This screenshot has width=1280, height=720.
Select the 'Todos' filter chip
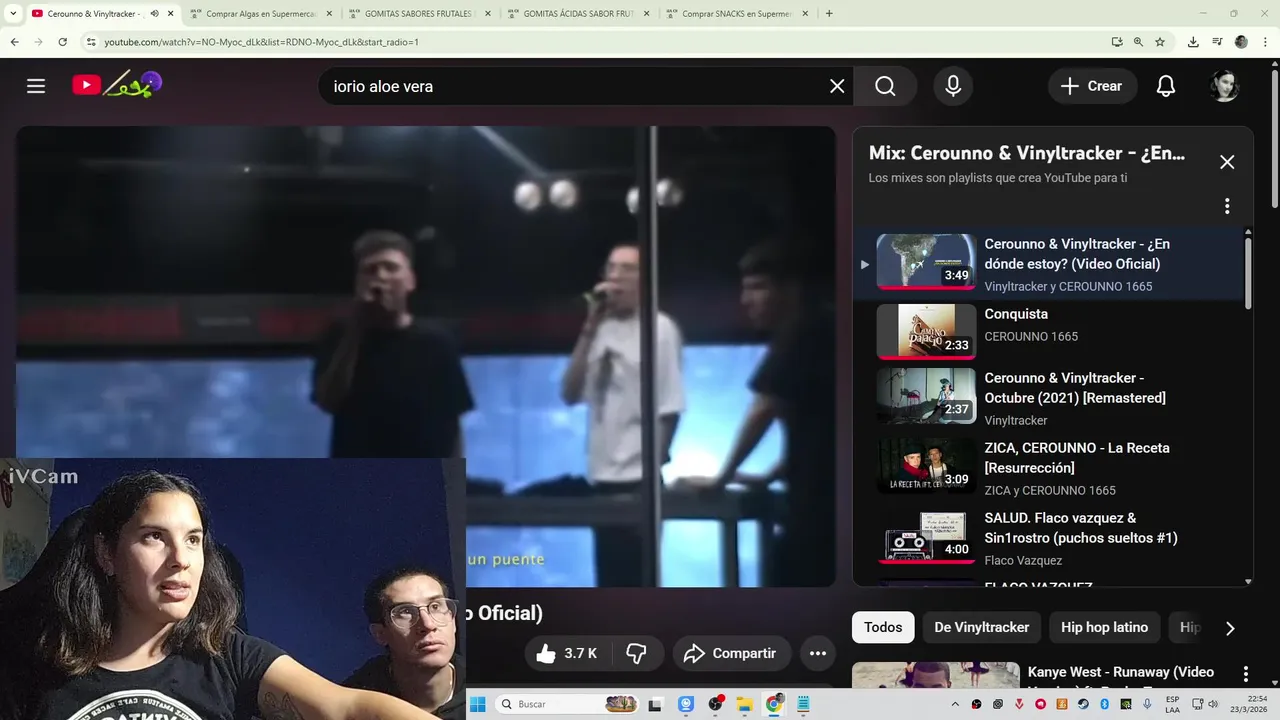tap(883, 627)
